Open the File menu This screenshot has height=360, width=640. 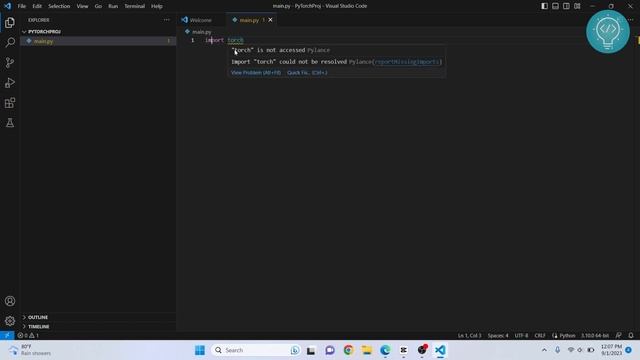click(22, 6)
